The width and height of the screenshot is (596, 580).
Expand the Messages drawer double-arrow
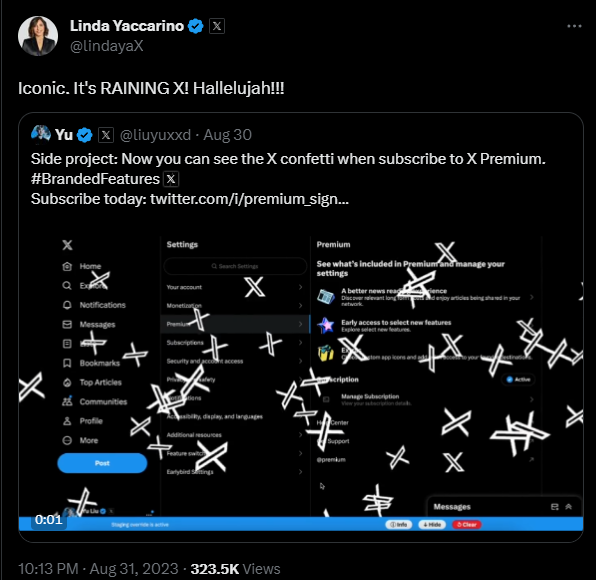point(569,507)
